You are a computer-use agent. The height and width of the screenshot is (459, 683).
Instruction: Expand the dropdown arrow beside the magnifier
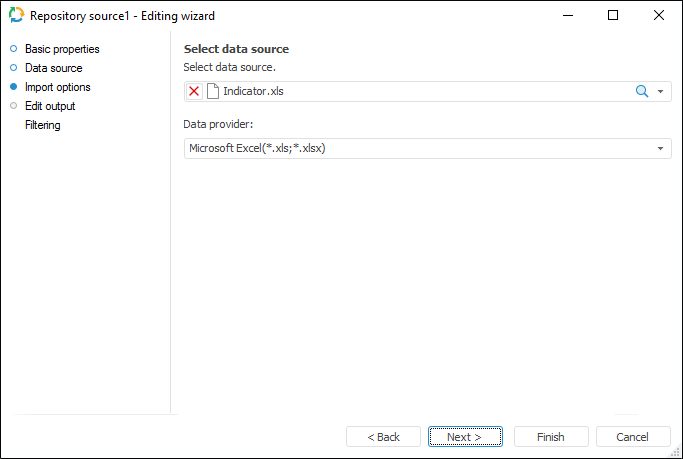pyautogui.click(x=661, y=91)
